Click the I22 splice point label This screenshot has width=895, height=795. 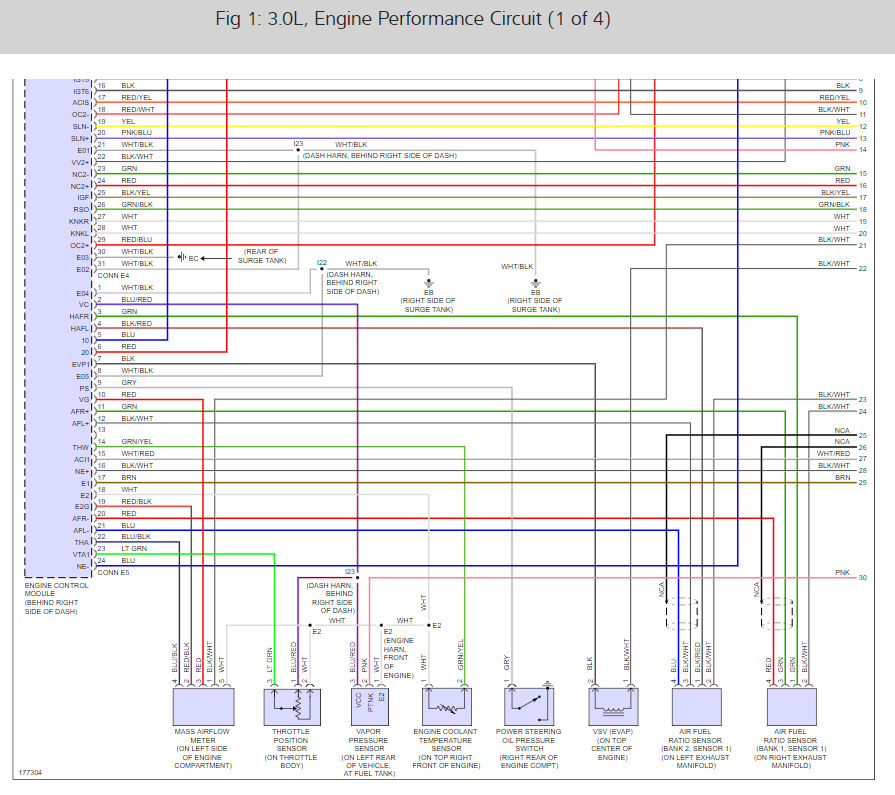pos(321,263)
